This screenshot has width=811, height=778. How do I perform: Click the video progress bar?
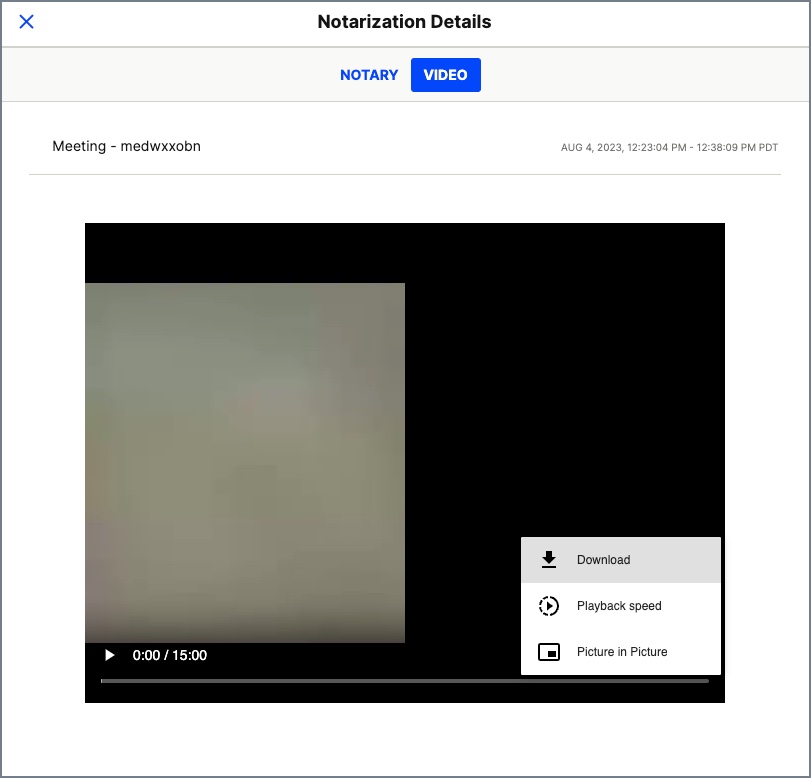404,681
